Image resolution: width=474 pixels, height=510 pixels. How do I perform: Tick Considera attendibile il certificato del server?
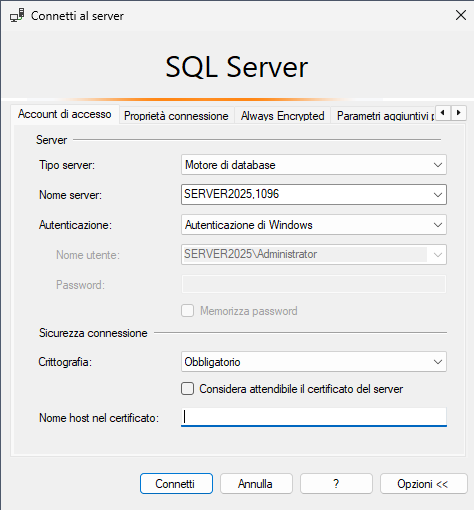click(x=188, y=389)
